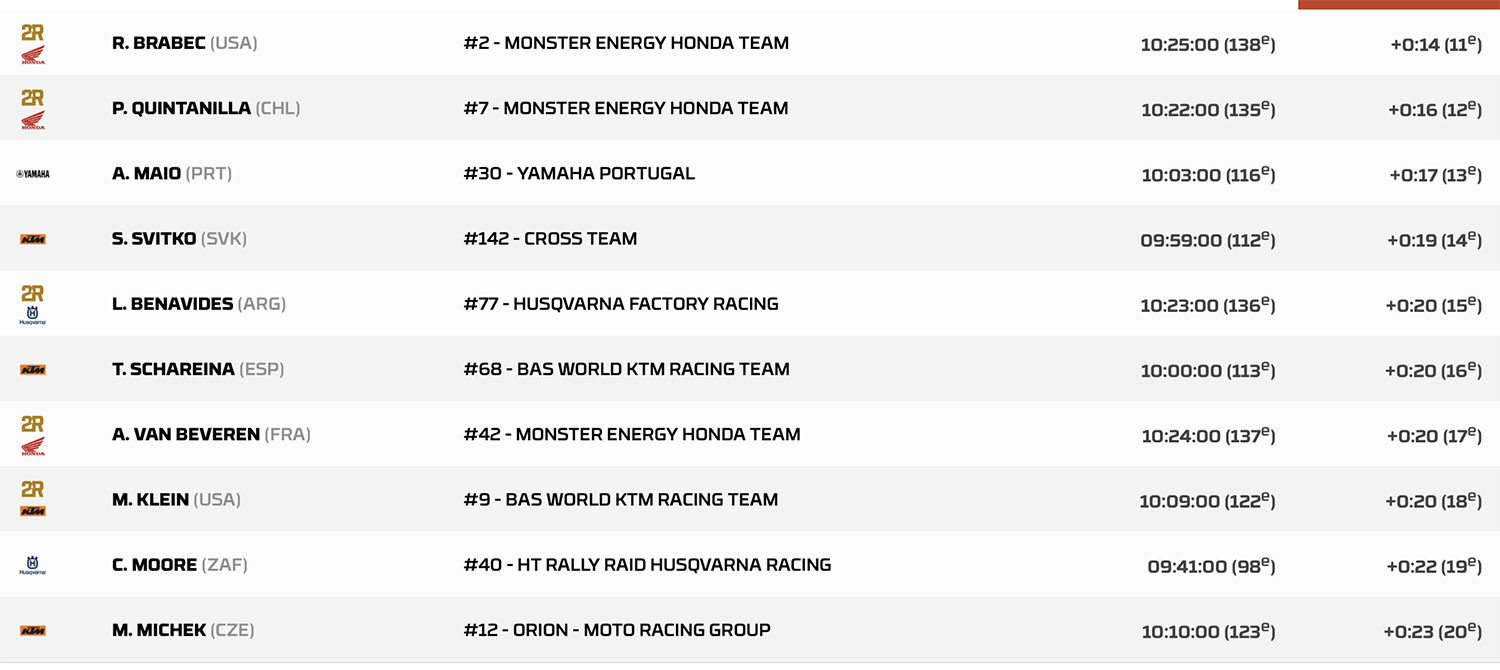Click the orange active column indicator bar
This screenshot has height=670, width=1500.
click(1398, 4)
